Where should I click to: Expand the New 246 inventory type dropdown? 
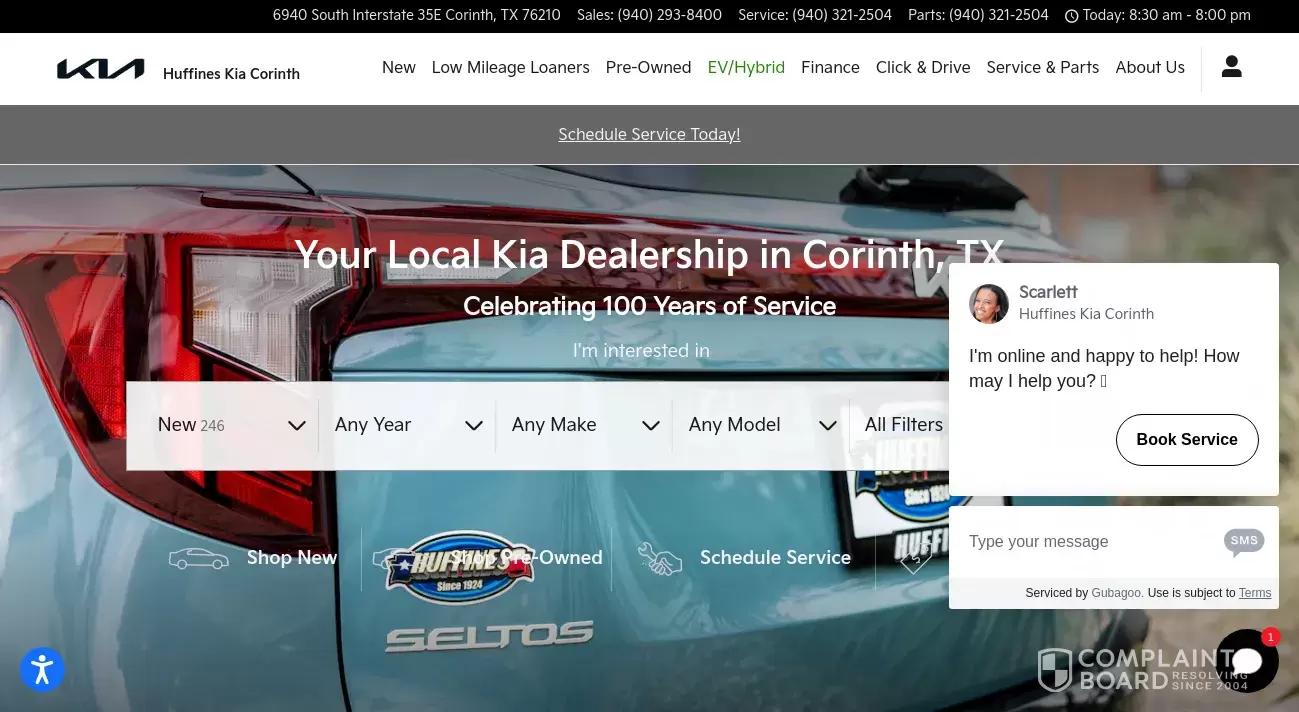[x=231, y=425]
